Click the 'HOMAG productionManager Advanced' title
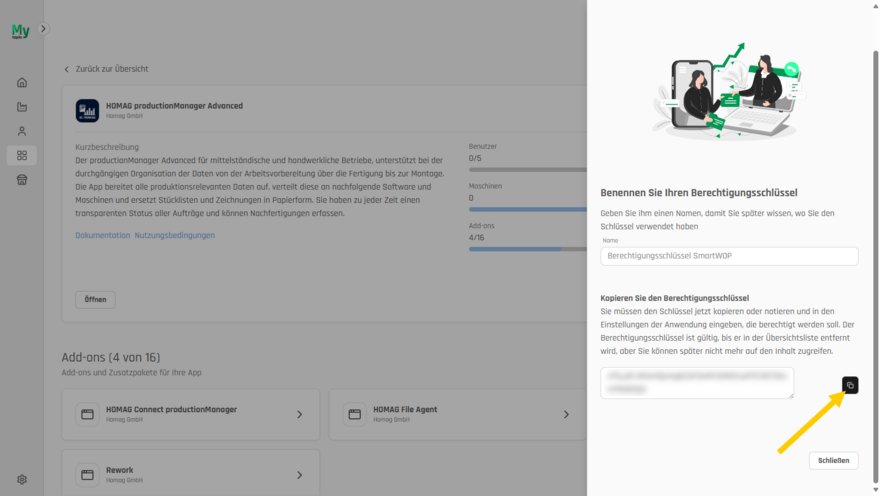 coord(175,105)
